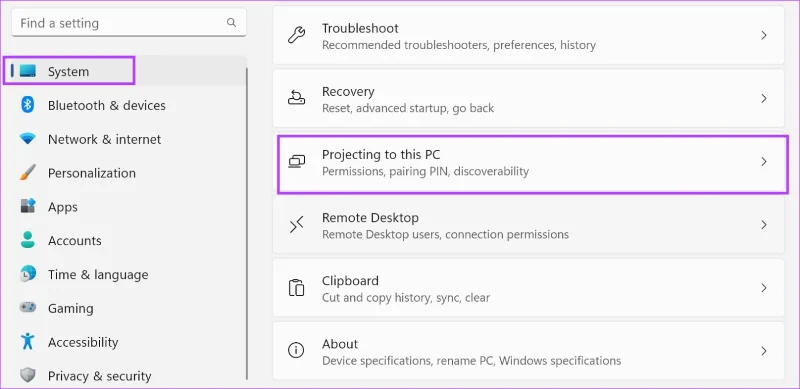Click the Recovery drive icon

tap(296, 98)
